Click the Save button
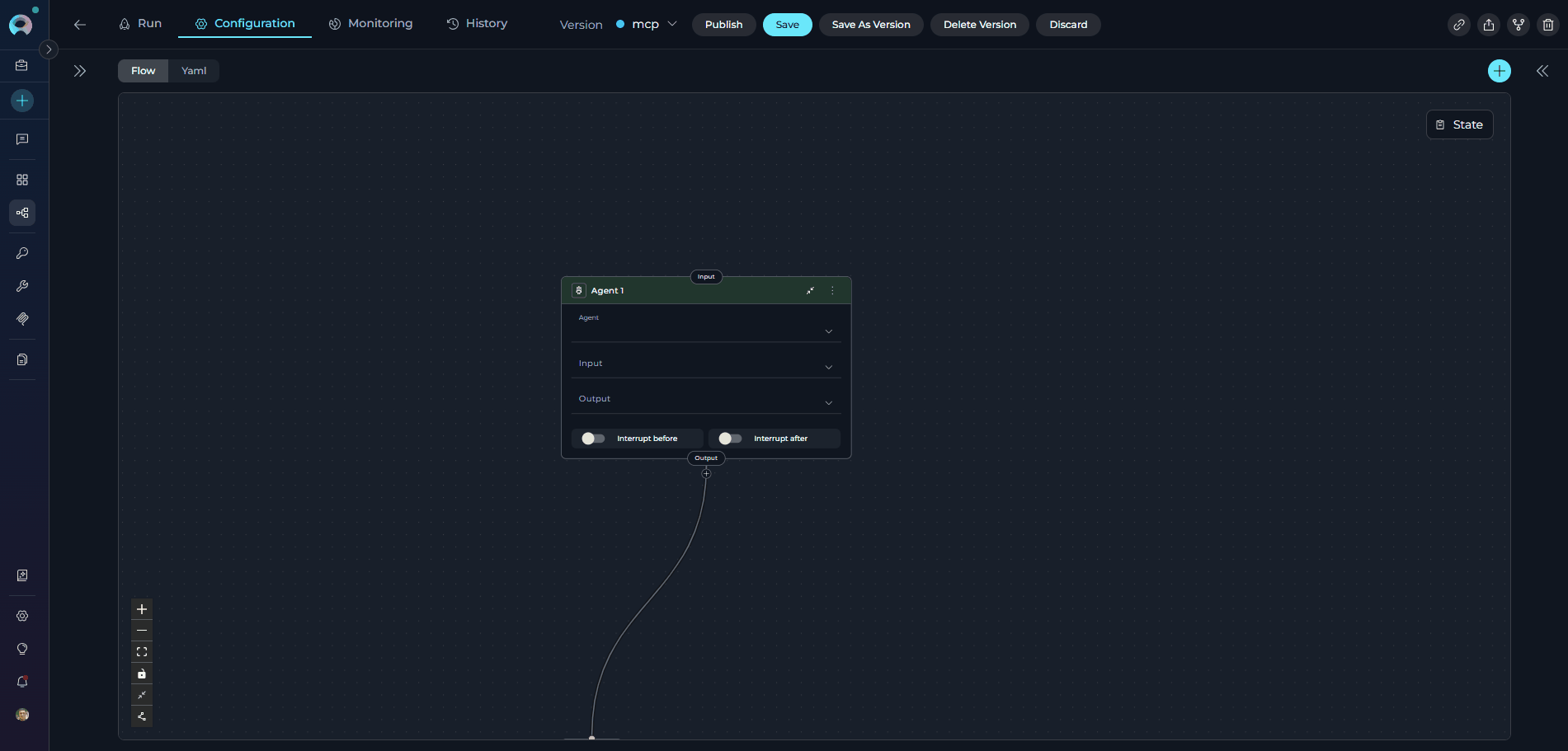 (x=788, y=25)
